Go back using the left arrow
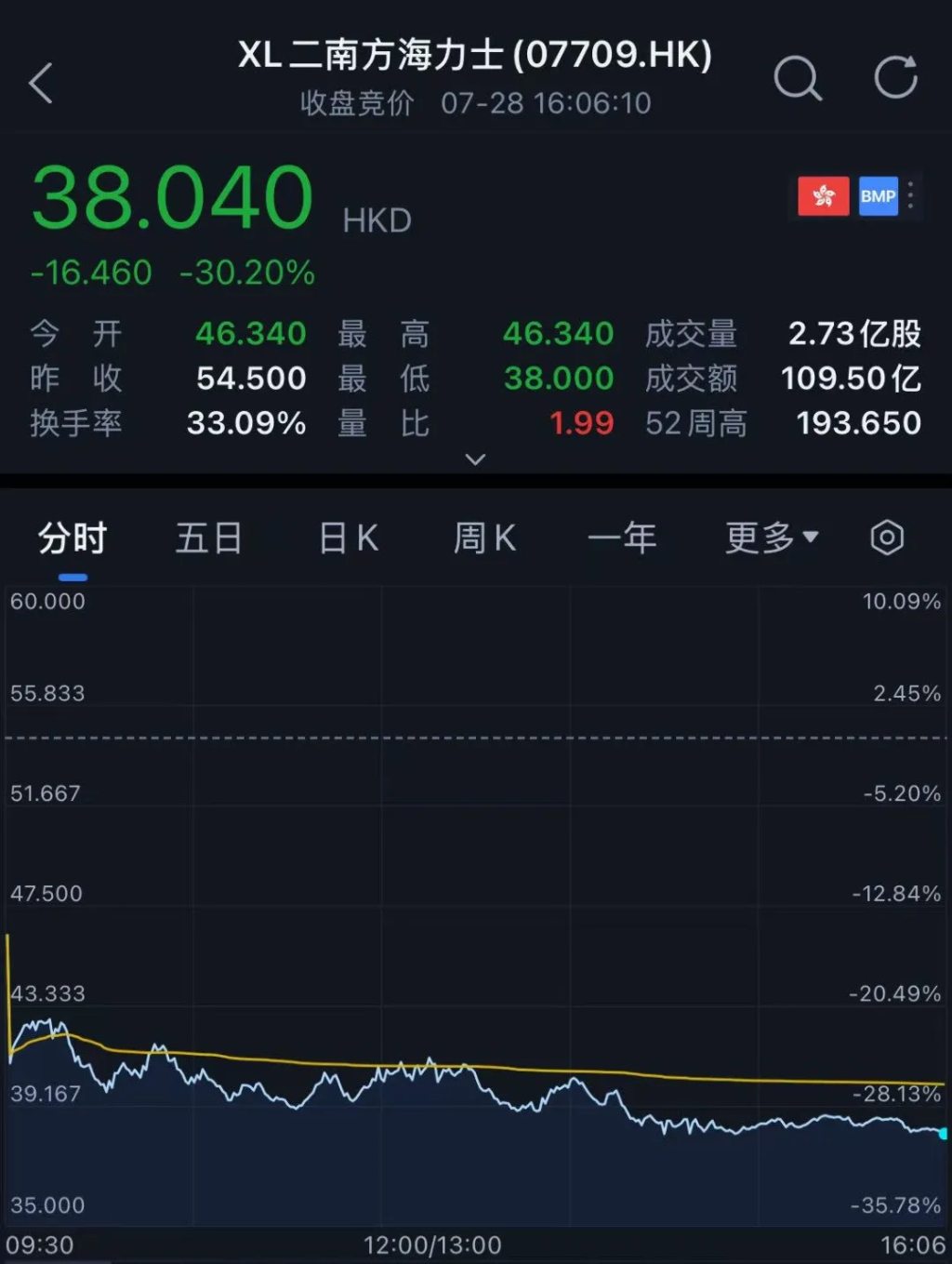The height and width of the screenshot is (1264, 952). (x=41, y=83)
